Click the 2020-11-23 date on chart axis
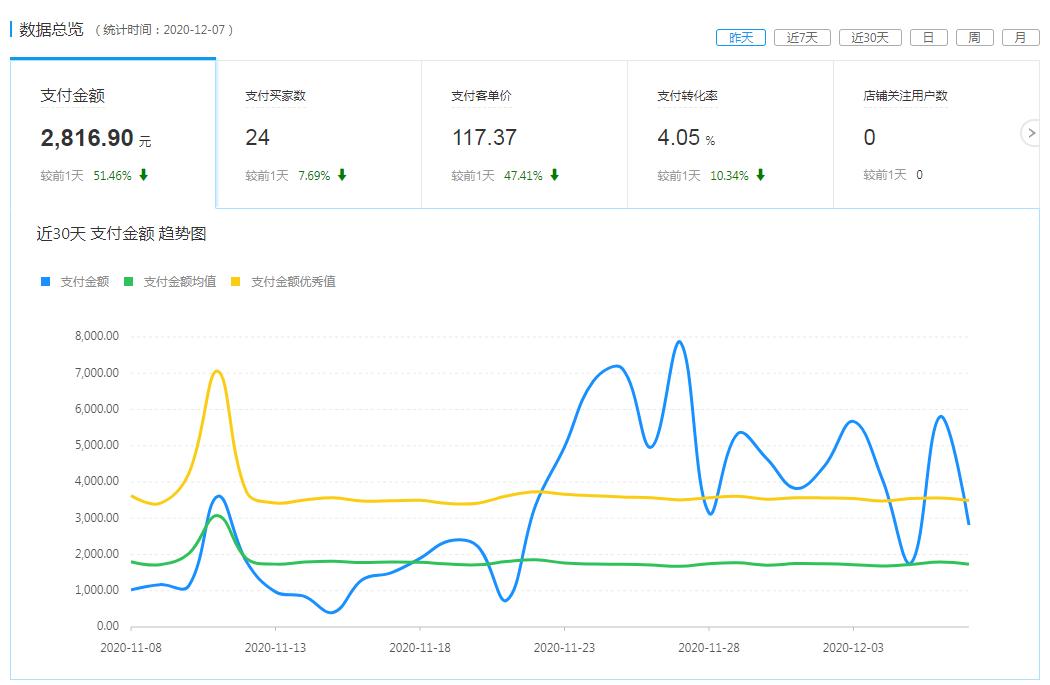The width and height of the screenshot is (1050, 685). pos(564,647)
